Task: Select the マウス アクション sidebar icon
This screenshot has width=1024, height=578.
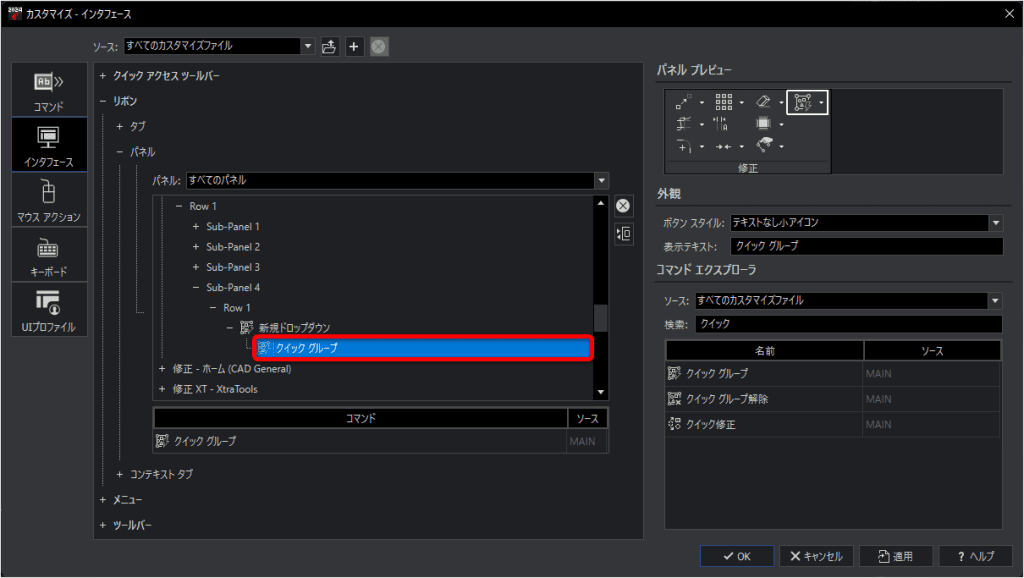Action: pyautogui.click(x=49, y=200)
